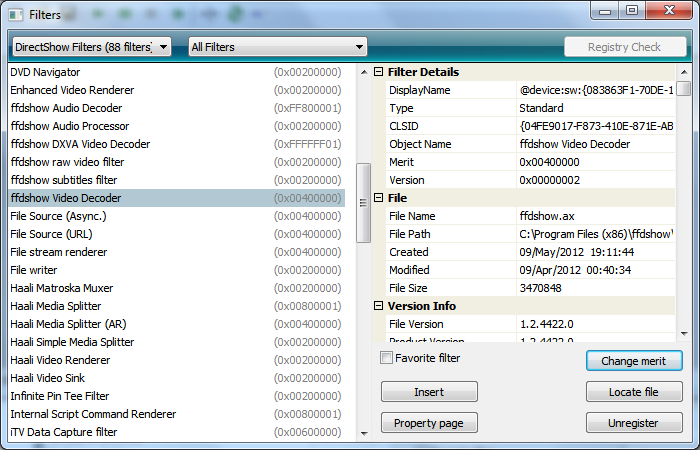Select File Source (URL) filter
Screen dimensions: 700x450
point(176,234)
